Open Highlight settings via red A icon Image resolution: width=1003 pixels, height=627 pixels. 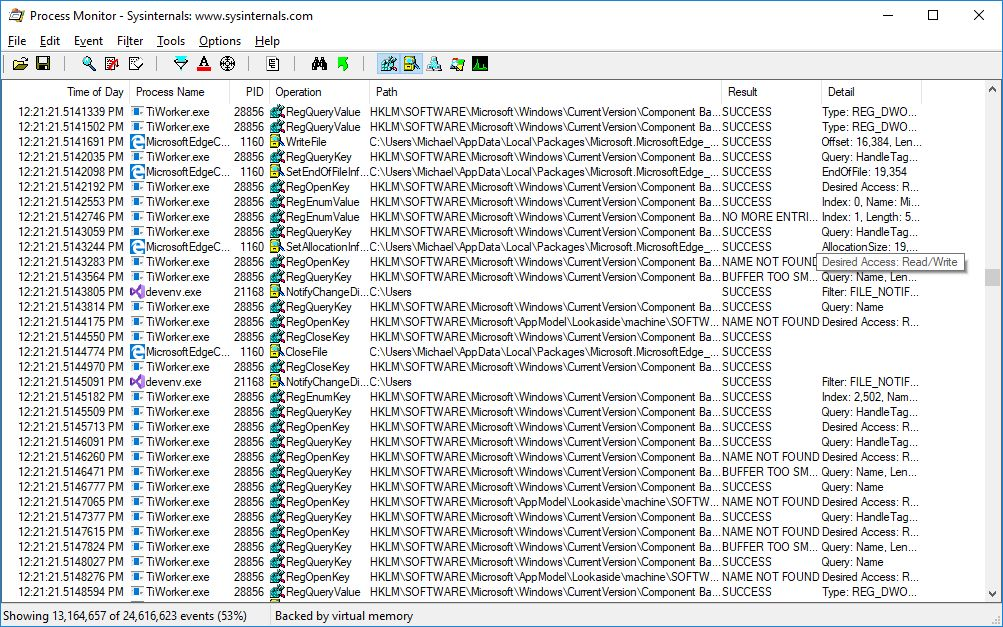[x=204, y=64]
